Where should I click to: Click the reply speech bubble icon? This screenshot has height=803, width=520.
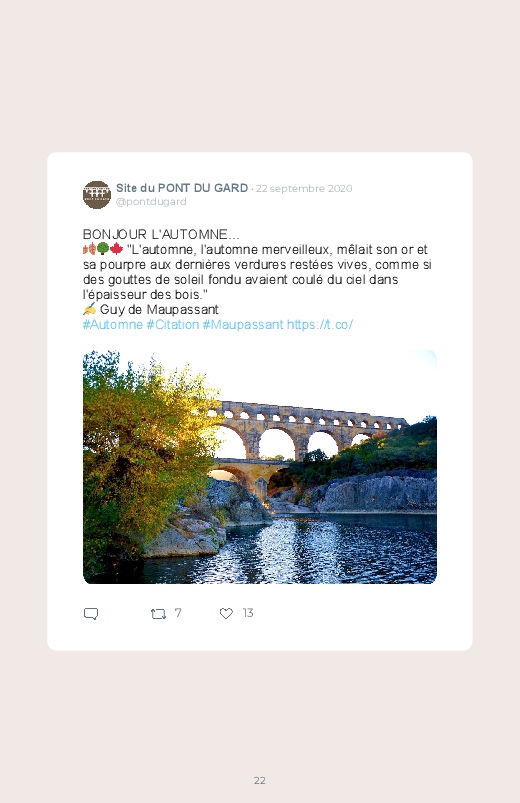pos(91,614)
